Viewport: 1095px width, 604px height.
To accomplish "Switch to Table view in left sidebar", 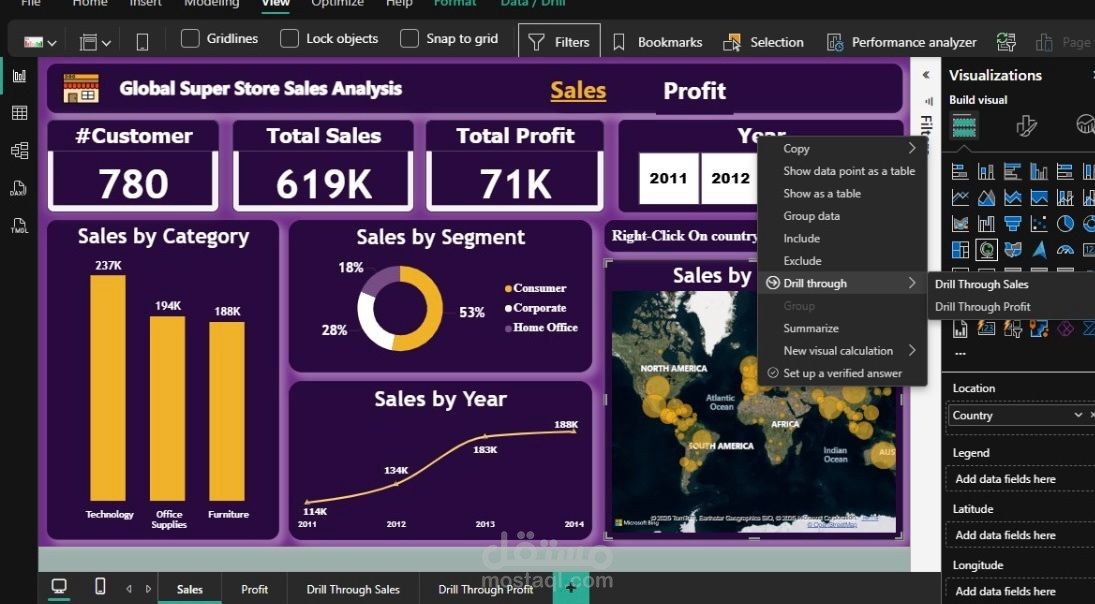I will point(19,113).
